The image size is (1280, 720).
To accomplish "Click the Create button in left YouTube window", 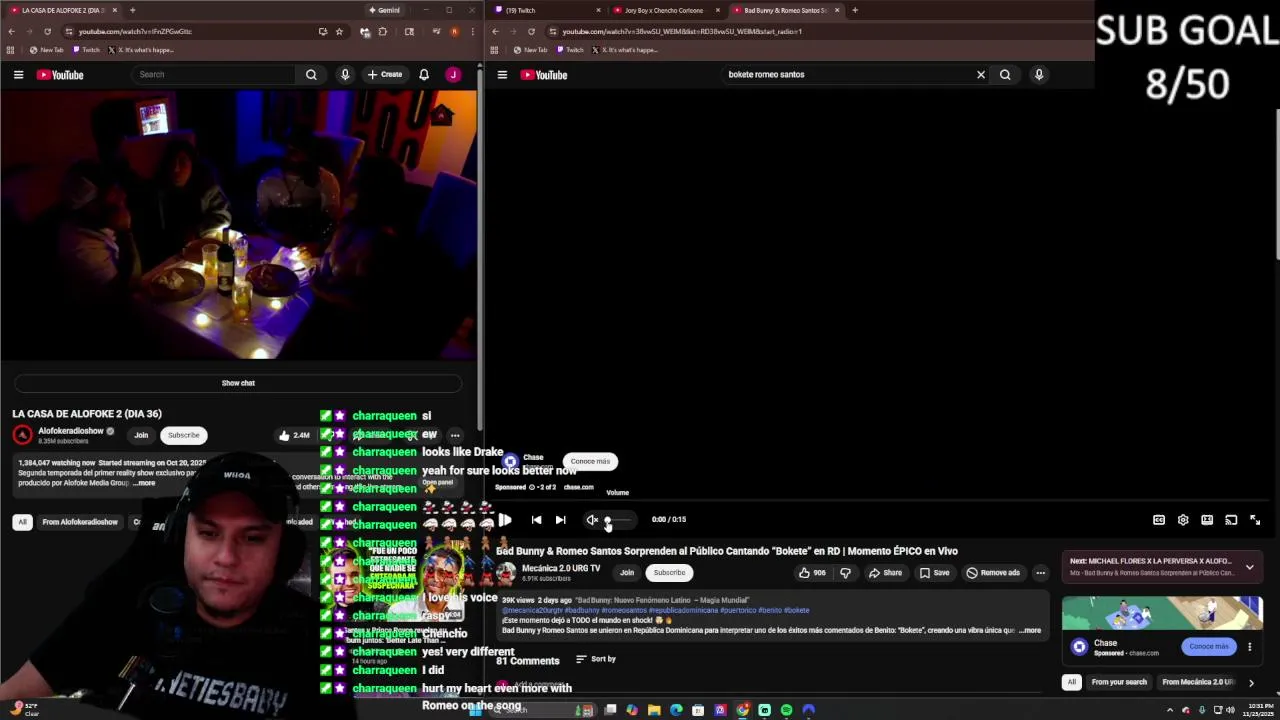I will (x=385, y=75).
